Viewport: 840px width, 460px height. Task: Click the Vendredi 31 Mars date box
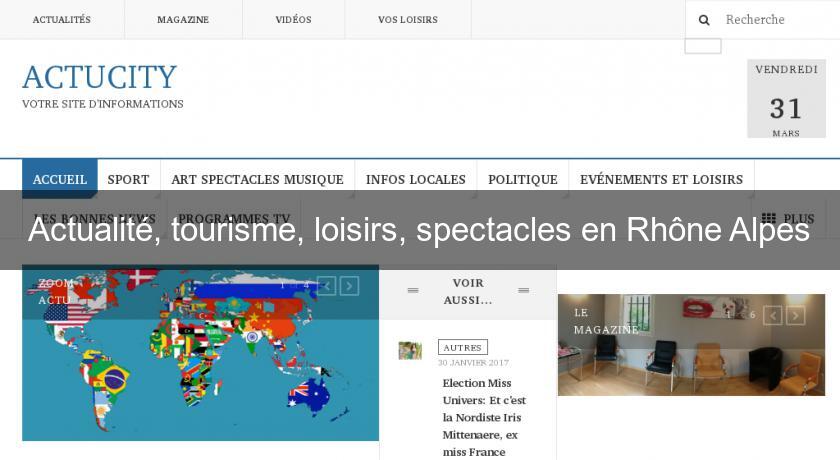[x=786, y=99]
